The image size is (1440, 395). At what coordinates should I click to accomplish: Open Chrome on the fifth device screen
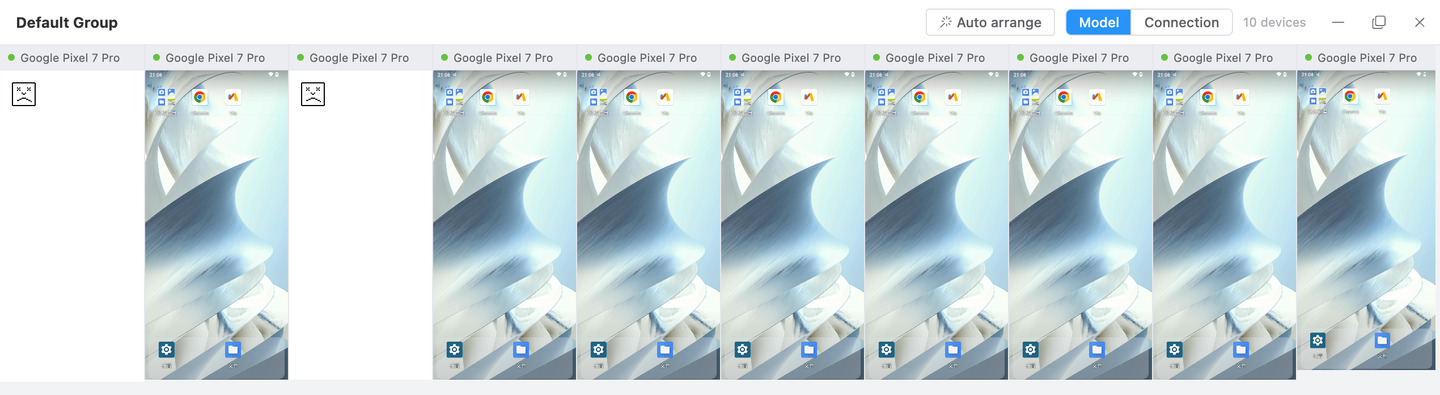click(x=631, y=97)
